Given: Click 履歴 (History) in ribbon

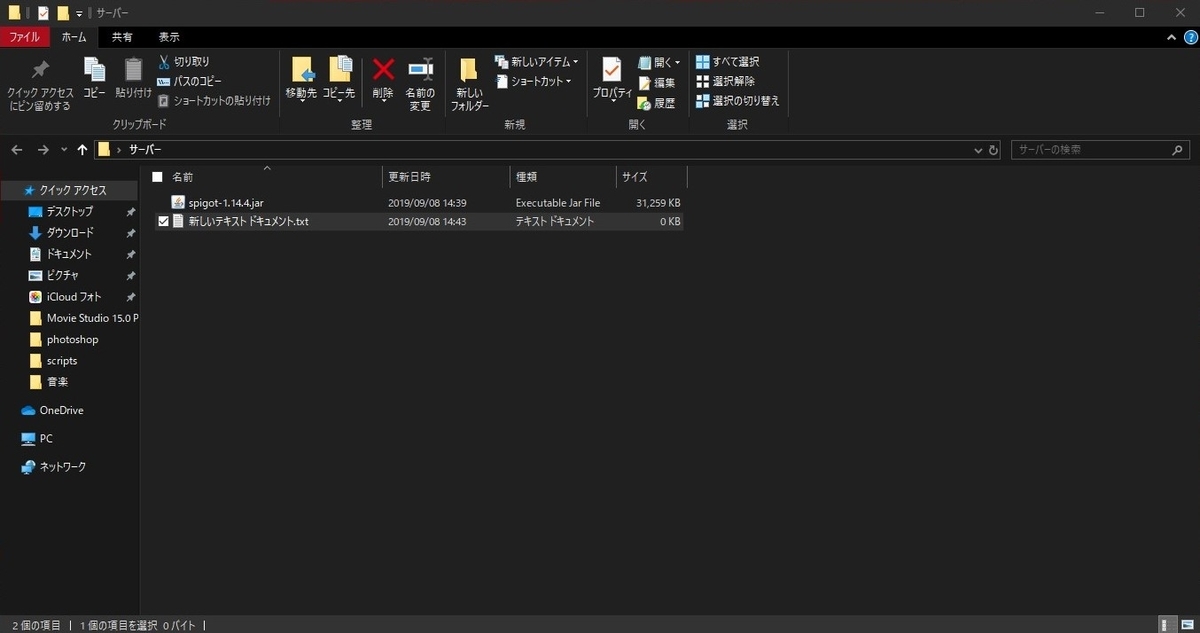Looking at the screenshot, I should click(657, 102).
